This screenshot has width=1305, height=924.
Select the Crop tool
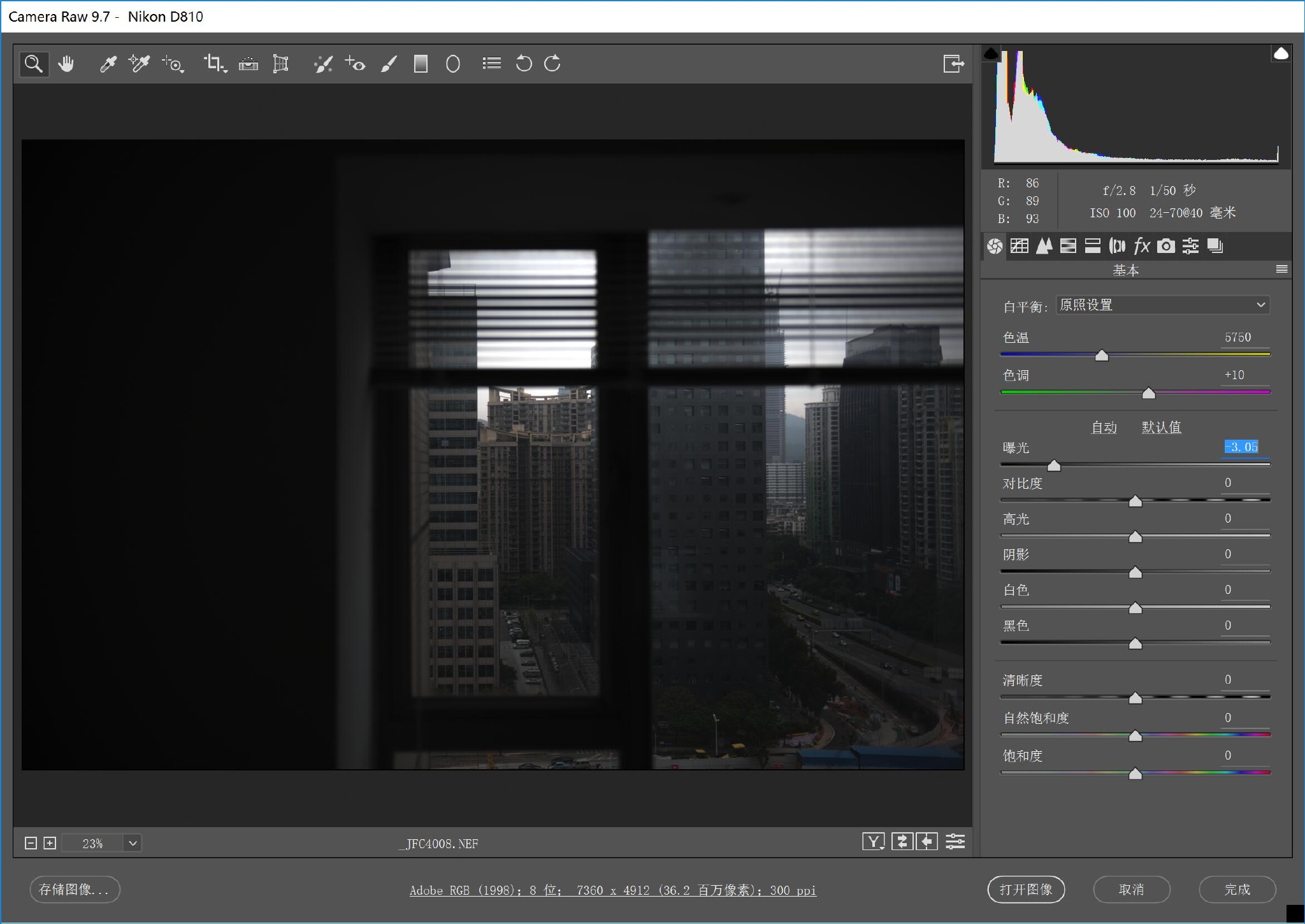(x=215, y=64)
